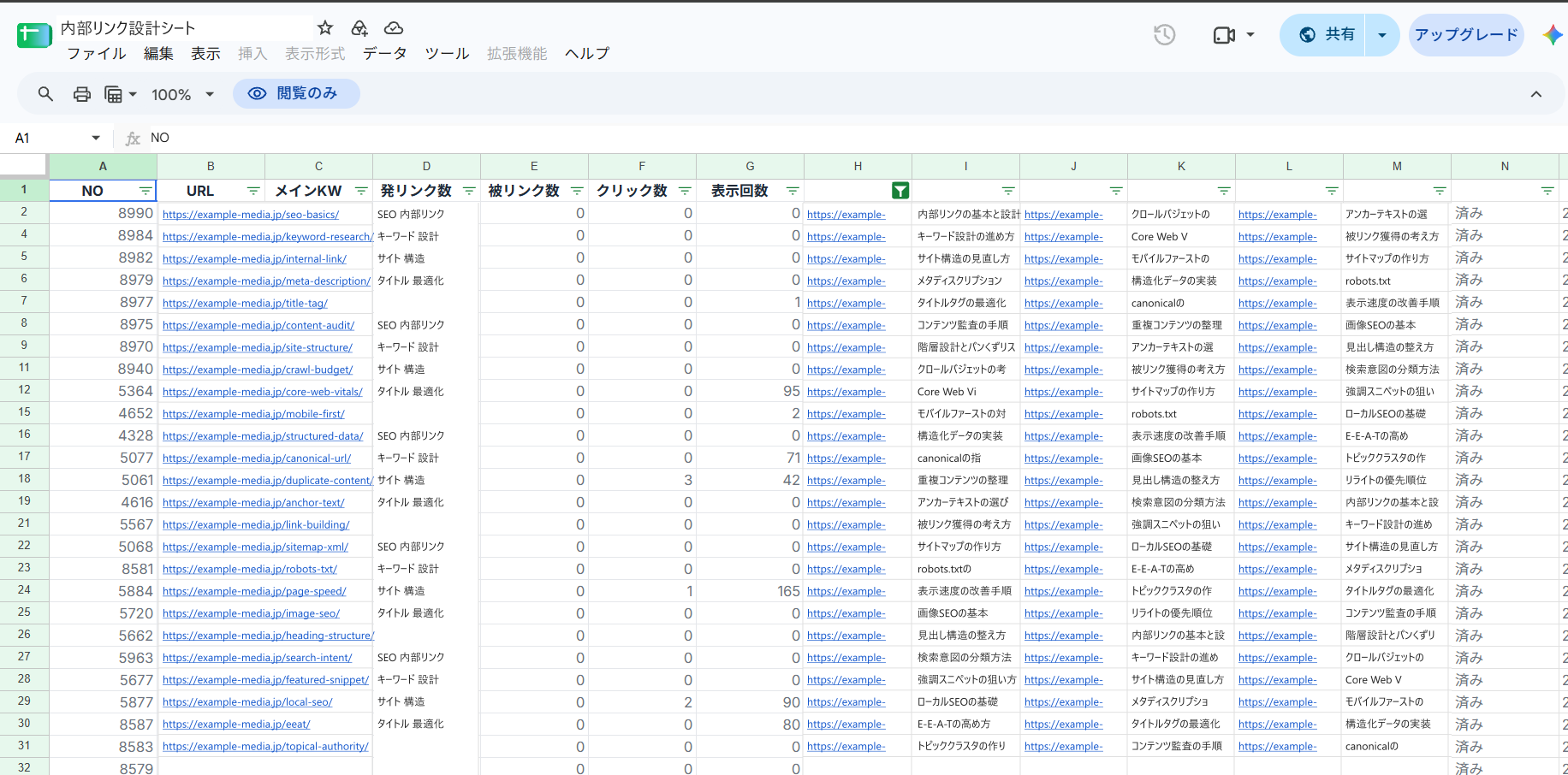
Task: Open filter icon on 表示回数 header
Action: [793, 191]
